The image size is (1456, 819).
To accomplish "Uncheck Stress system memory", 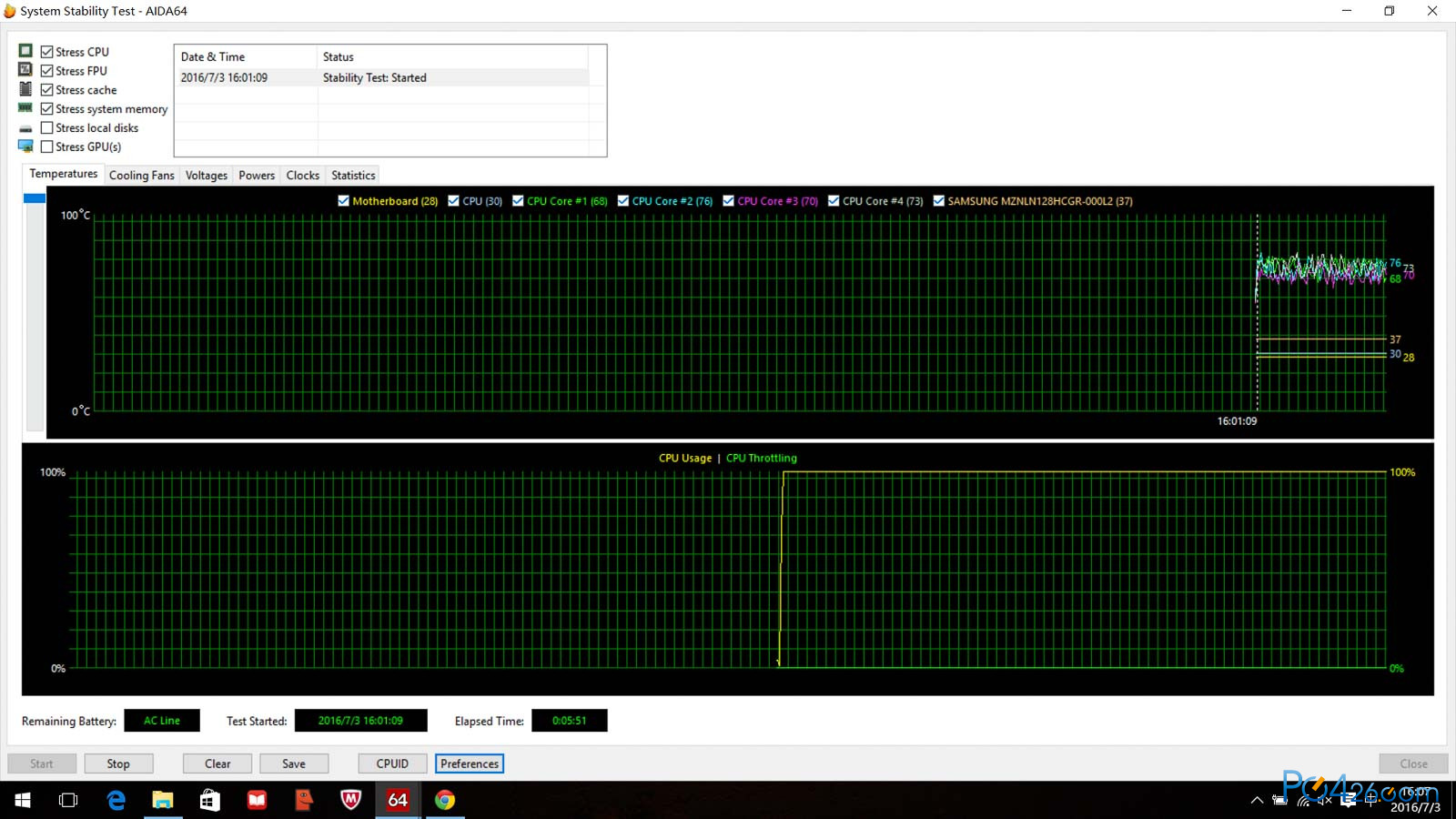I will click(47, 109).
